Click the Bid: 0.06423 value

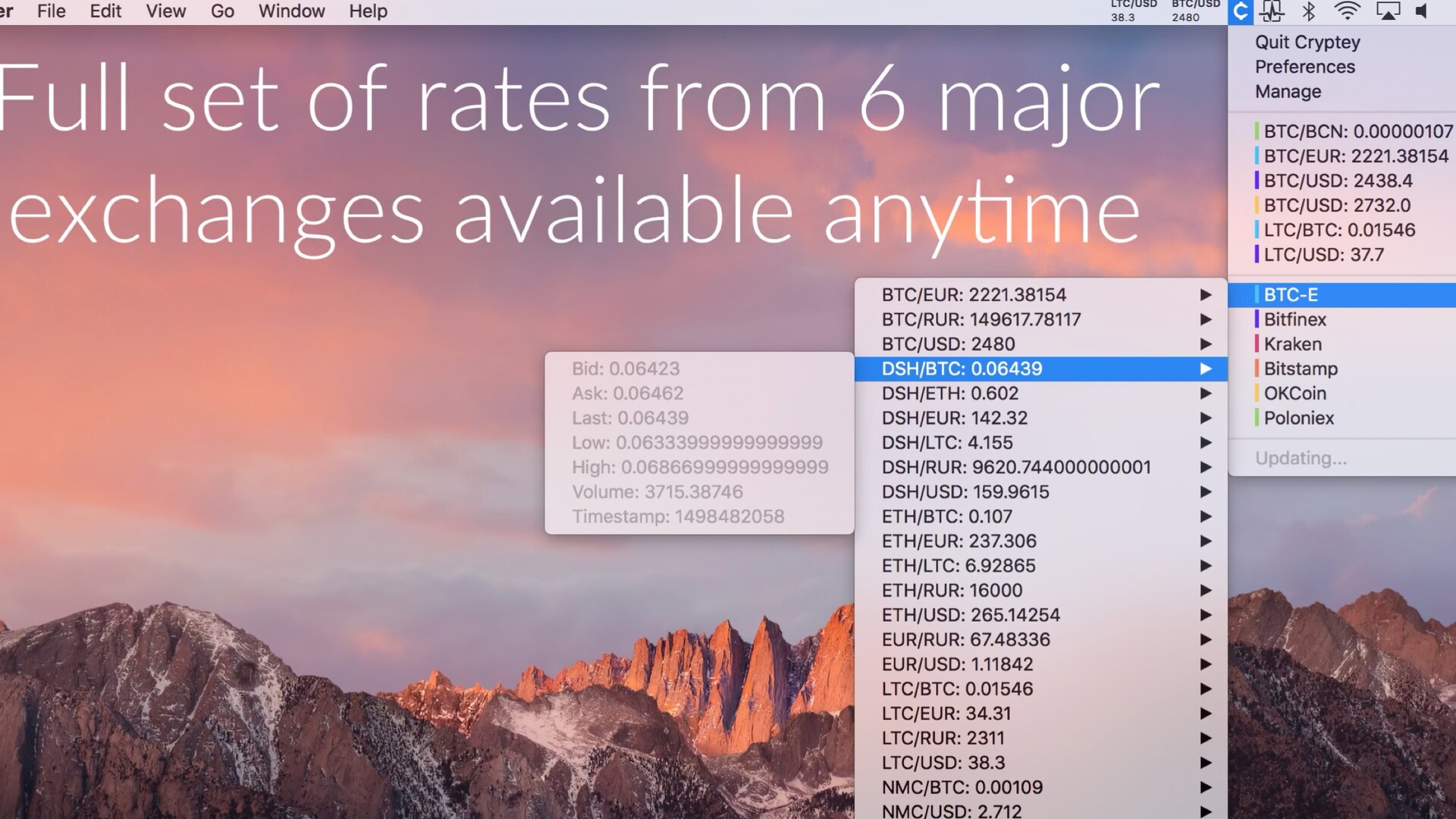coord(626,369)
